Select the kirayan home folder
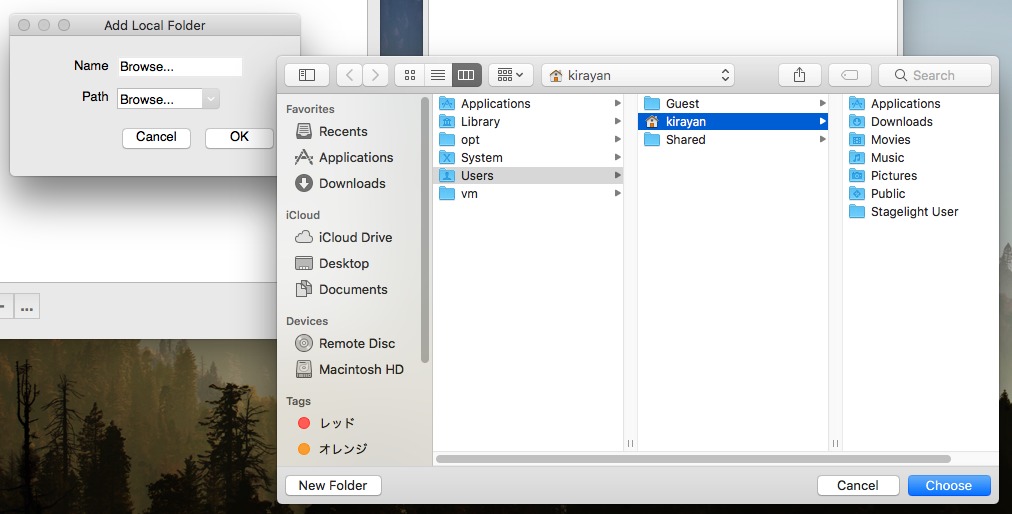This screenshot has width=1012, height=514. pos(733,121)
